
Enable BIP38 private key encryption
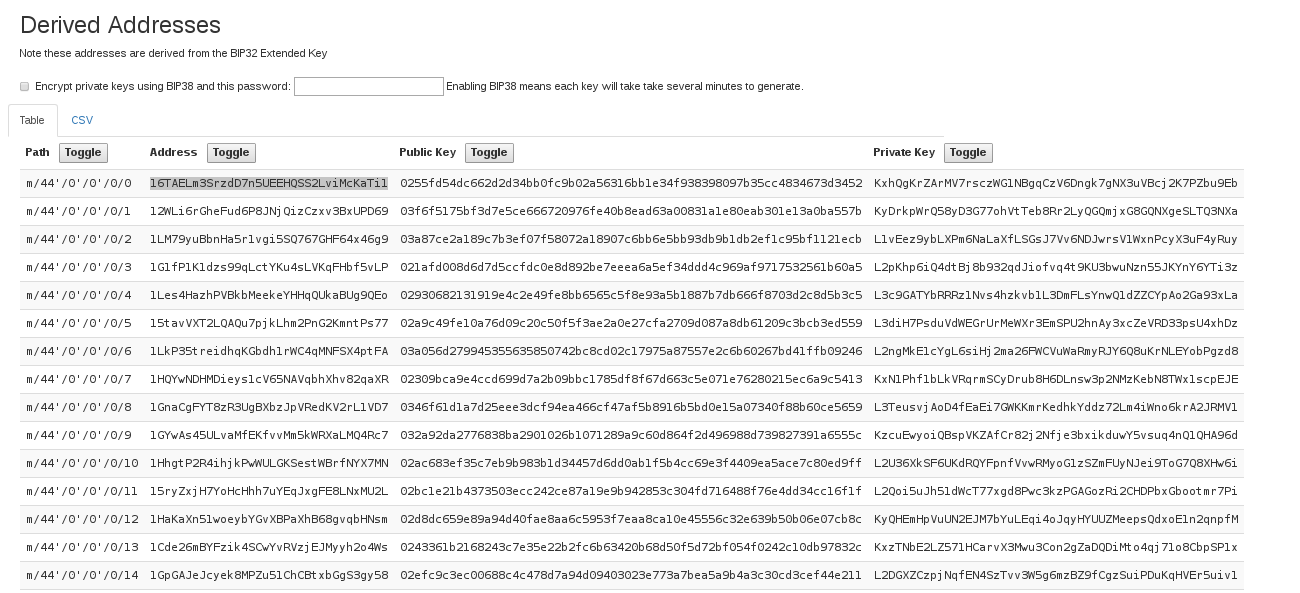[24, 86]
